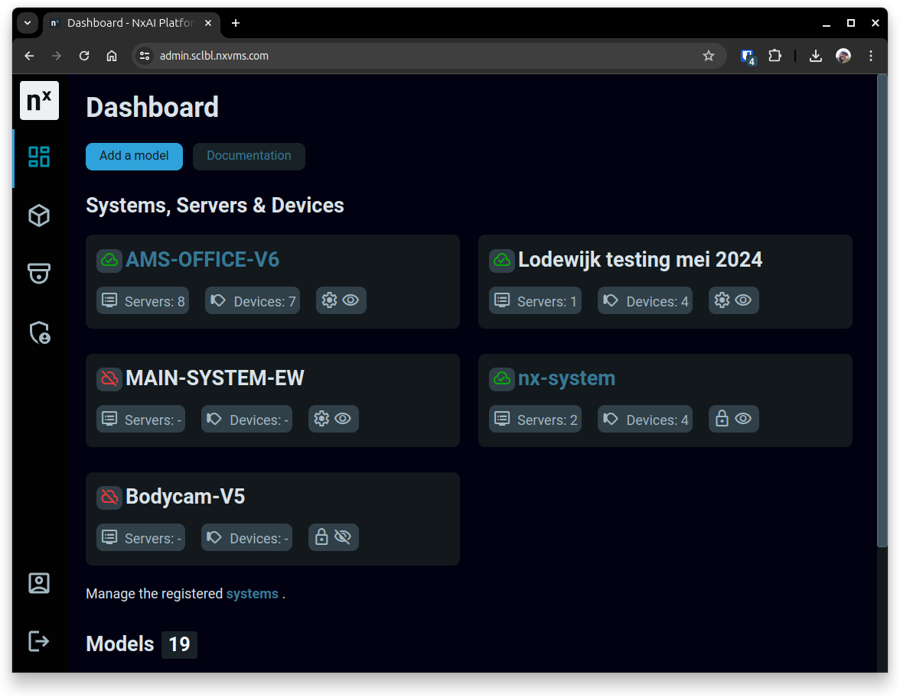This screenshot has width=900, height=697.
Task: Toggle eye visibility for AMS-OFFICE-V6
Action: (x=351, y=300)
